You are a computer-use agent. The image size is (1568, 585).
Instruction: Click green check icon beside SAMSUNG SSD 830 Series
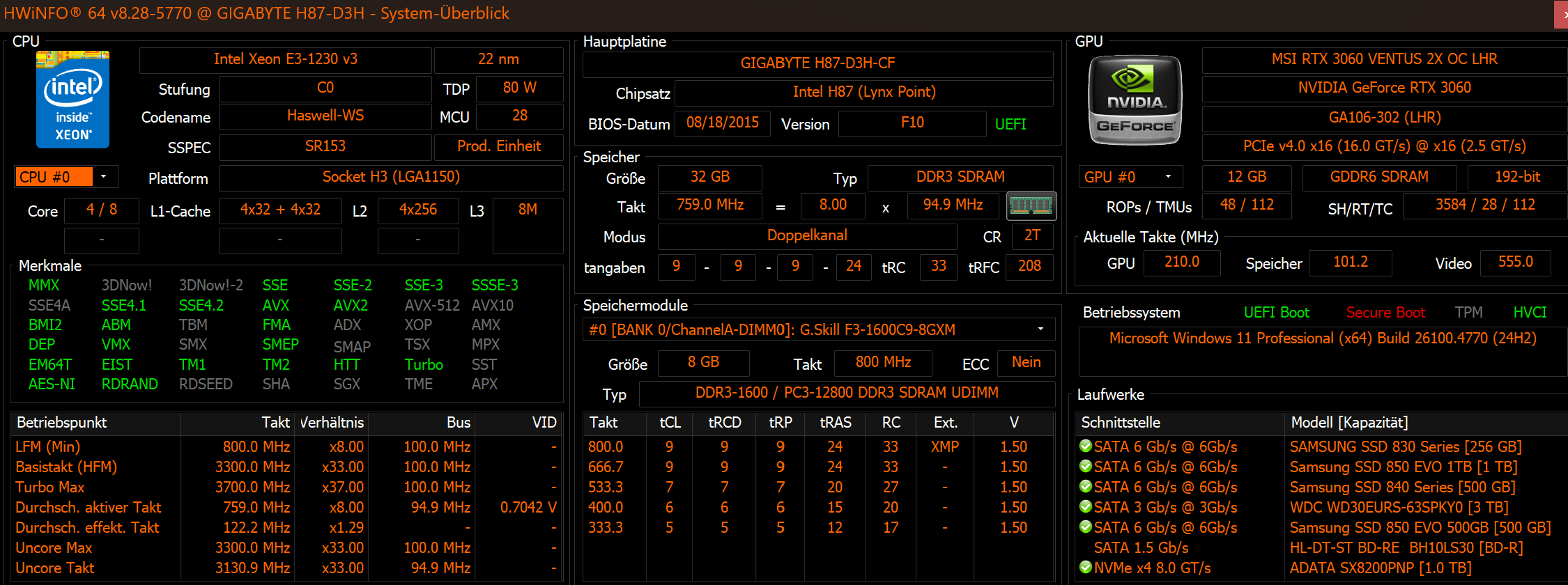1085,446
